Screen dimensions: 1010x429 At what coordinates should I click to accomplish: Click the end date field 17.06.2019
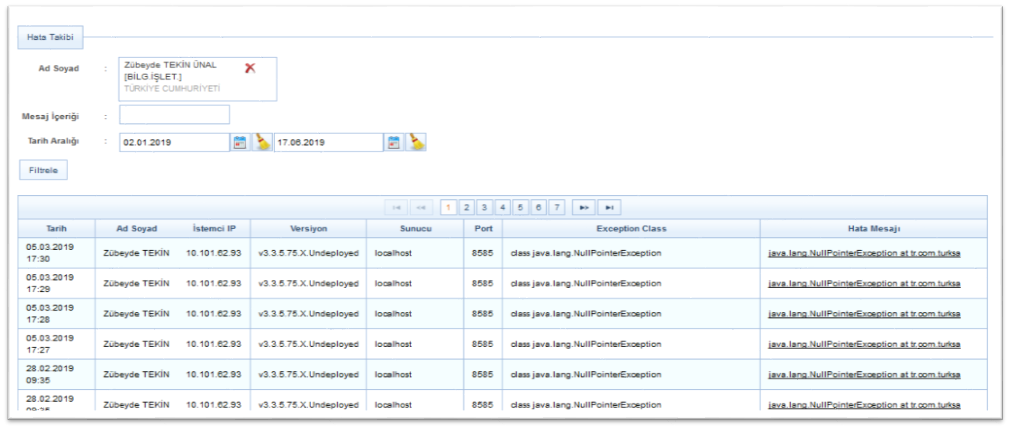pyautogui.click(x=328, y=142)
